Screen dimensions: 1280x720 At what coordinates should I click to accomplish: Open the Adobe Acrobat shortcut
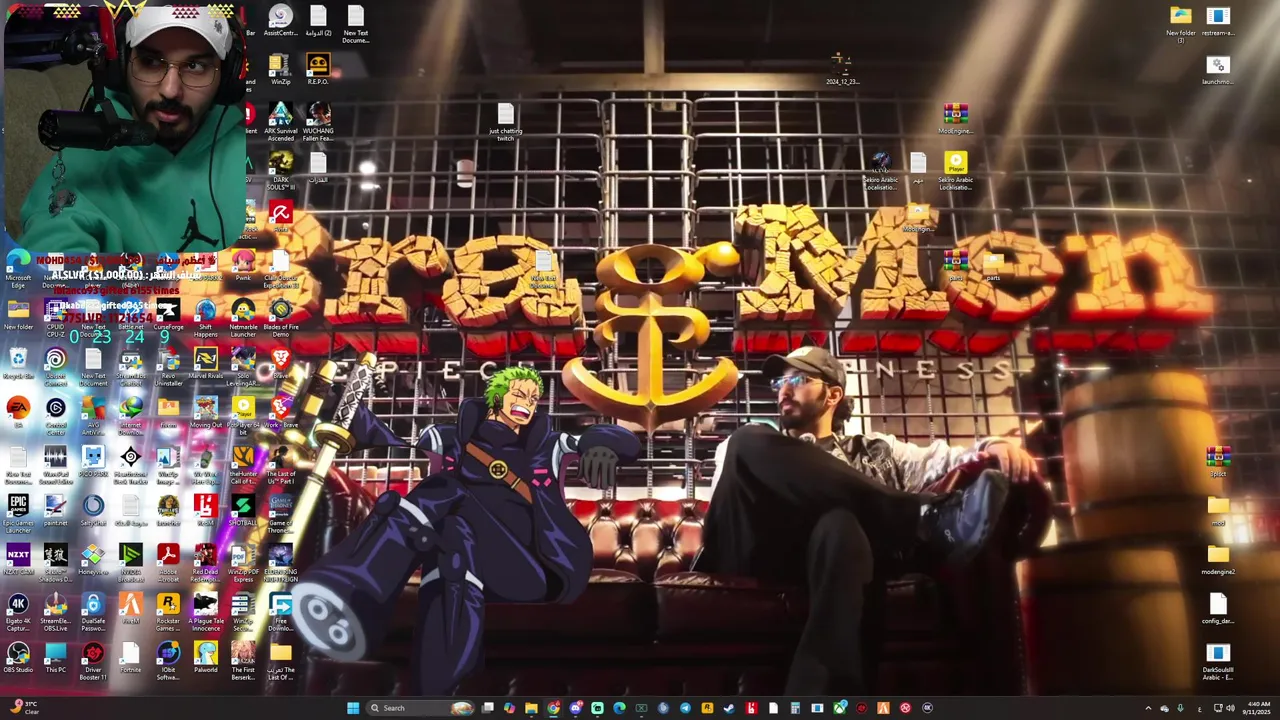pyautogui.click(x=168, y=562)
